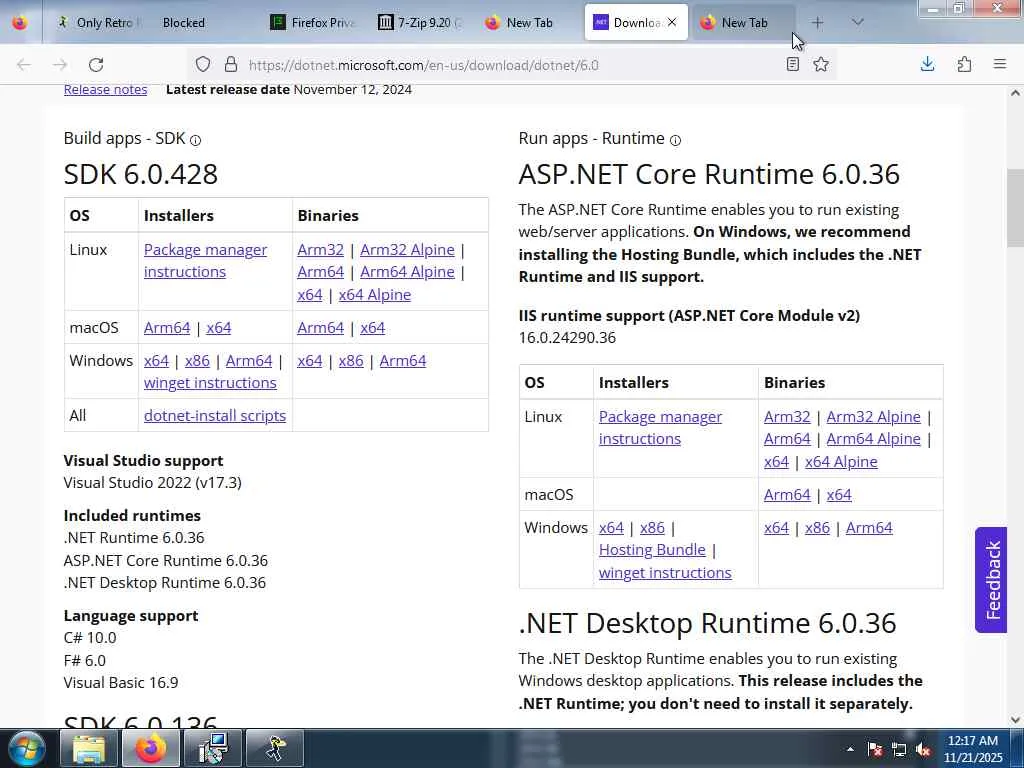Download ASP.NET Runtime Windows x86 installer
Image resolution: width=1024 pixels, height=768 pixels.
pos(652,528)
